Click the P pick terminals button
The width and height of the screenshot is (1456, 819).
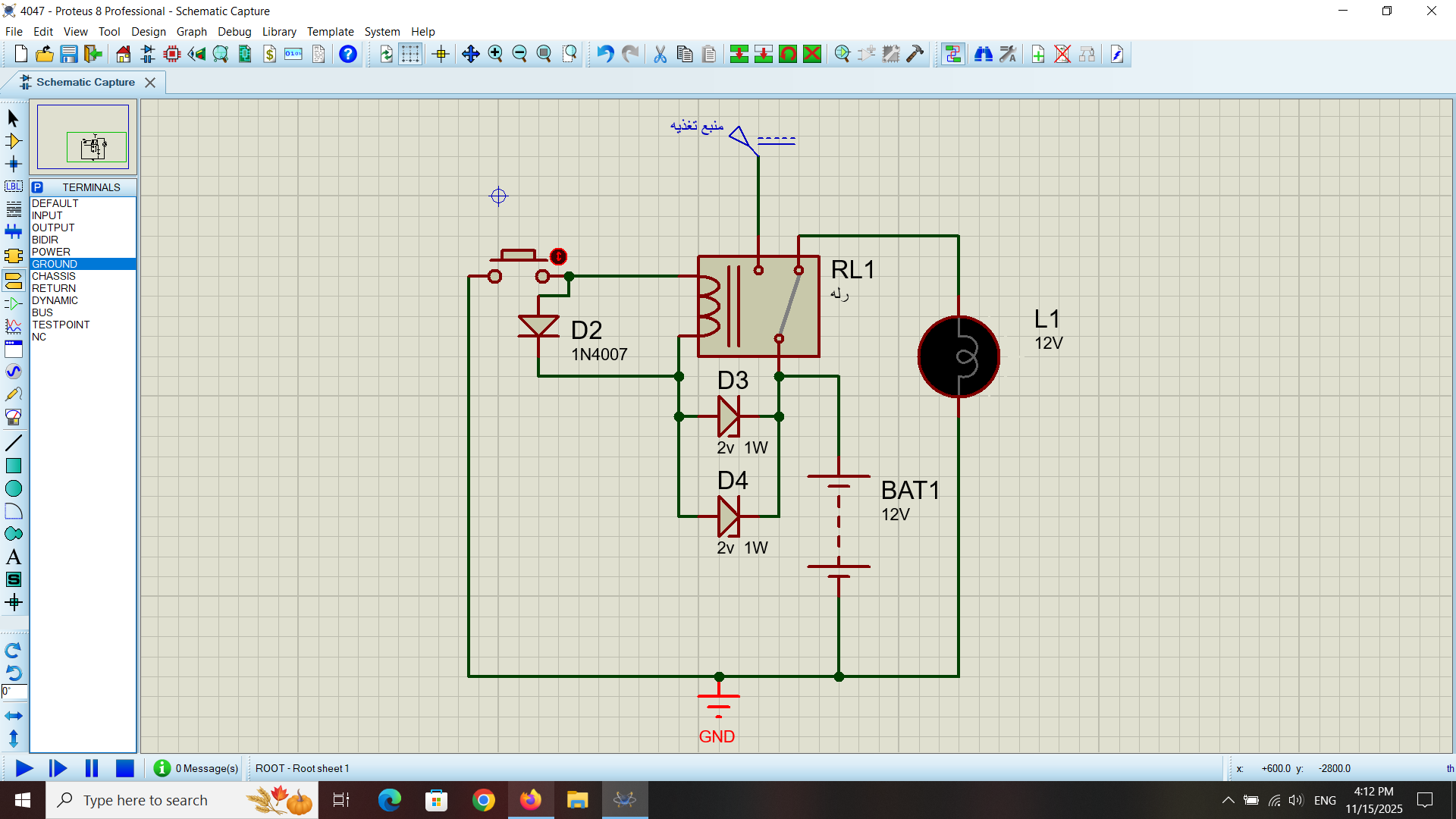coord(38,187)
